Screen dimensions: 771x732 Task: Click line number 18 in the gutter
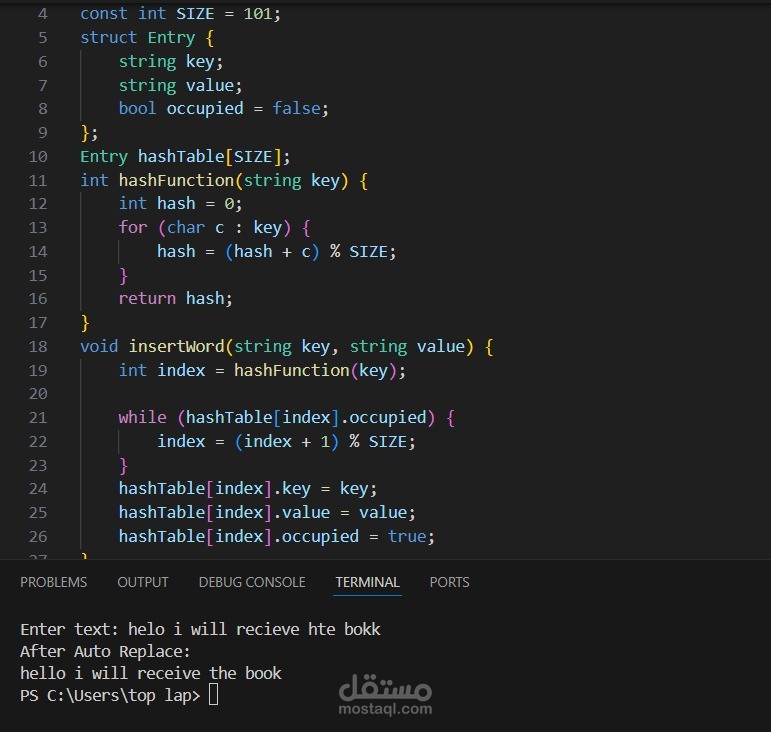[x=38, y=347]
